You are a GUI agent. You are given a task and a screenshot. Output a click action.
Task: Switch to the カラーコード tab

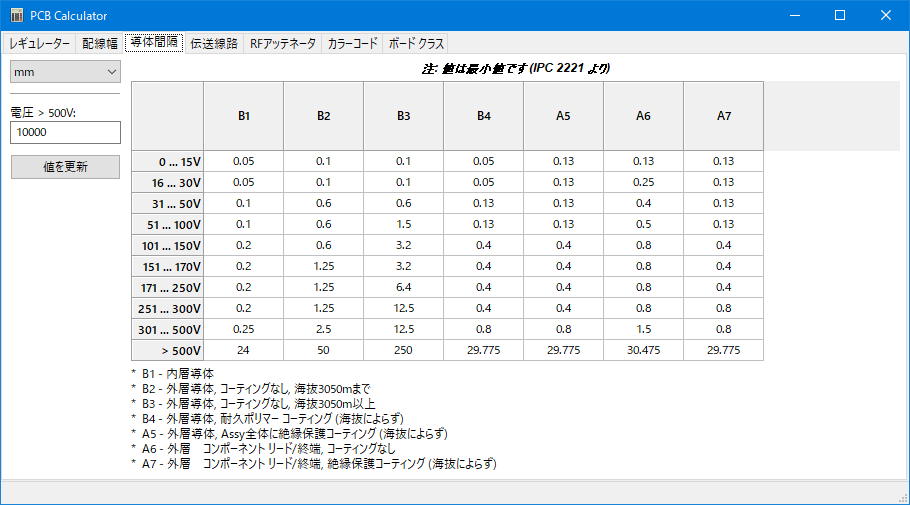(353, 44)
